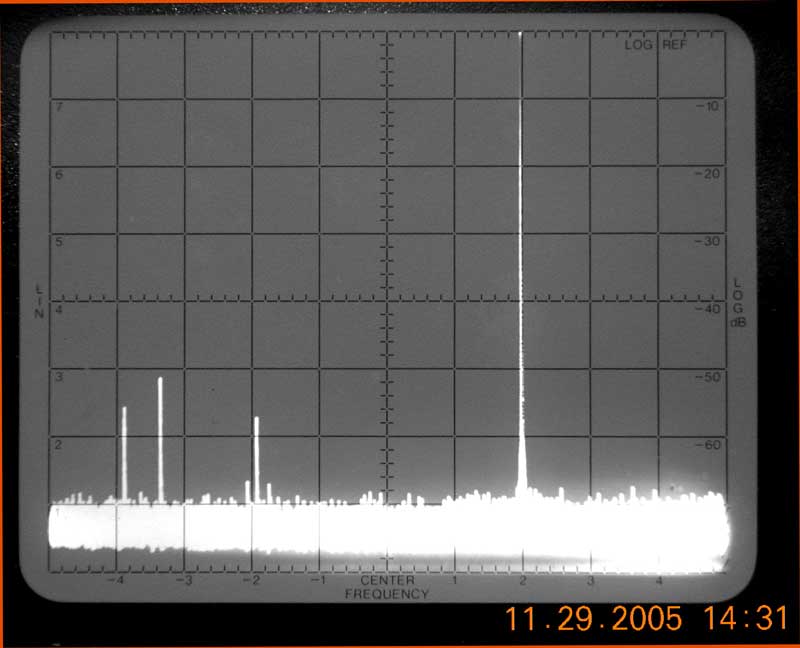The image size is (800, 648).
Task: Click the positive 2 frequency axis label
Action: click(x=523, y=581)
